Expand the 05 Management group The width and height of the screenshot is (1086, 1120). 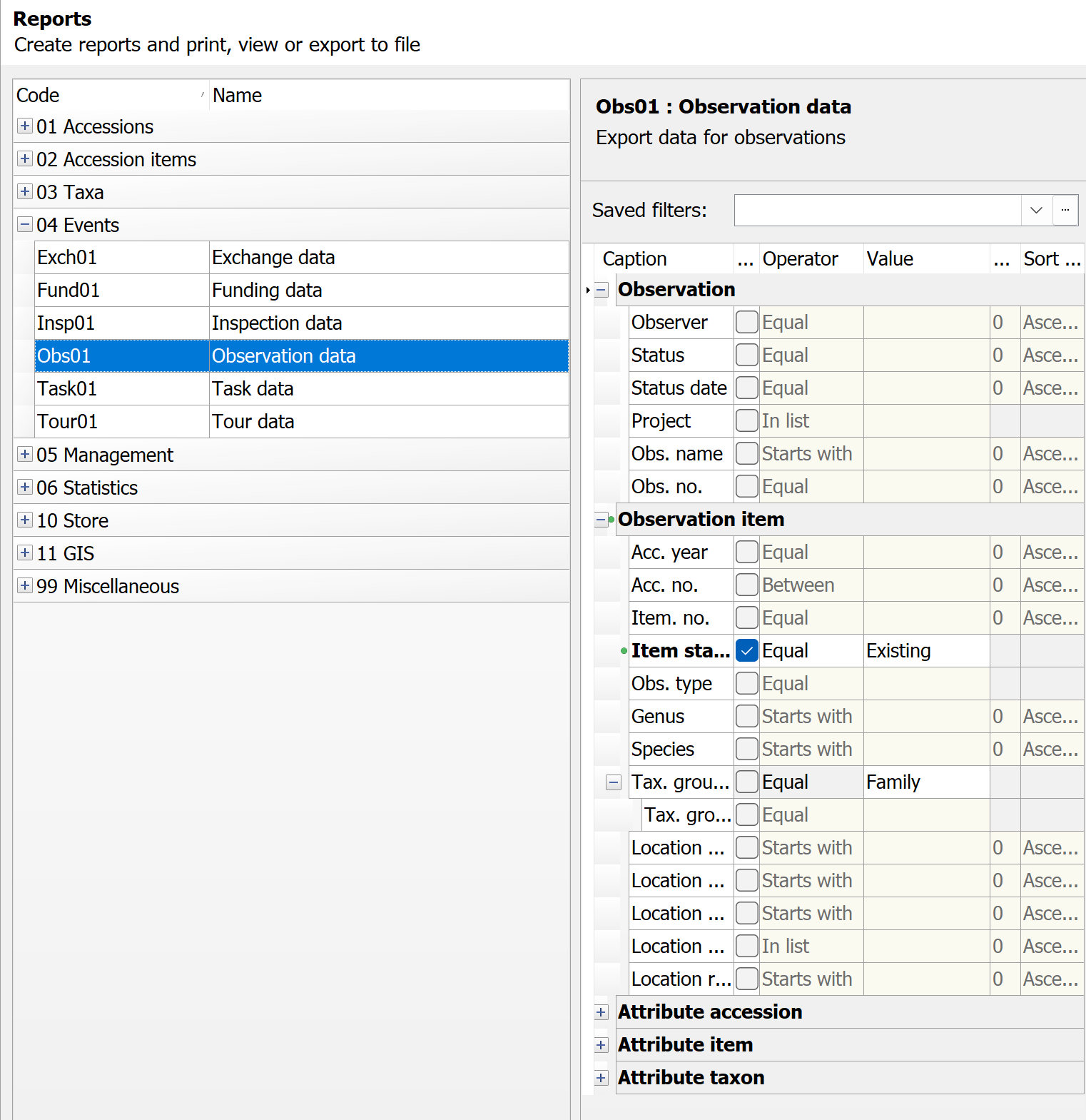(25, 455)
